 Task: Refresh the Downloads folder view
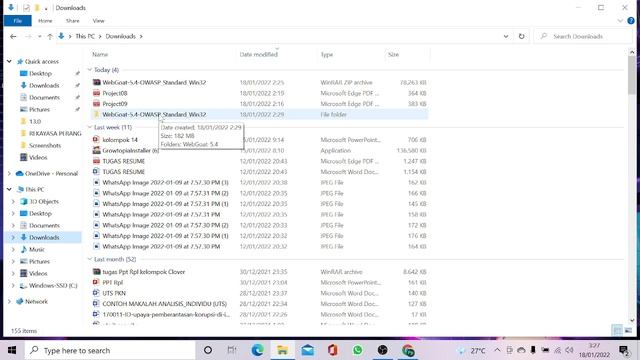(521, 36)
